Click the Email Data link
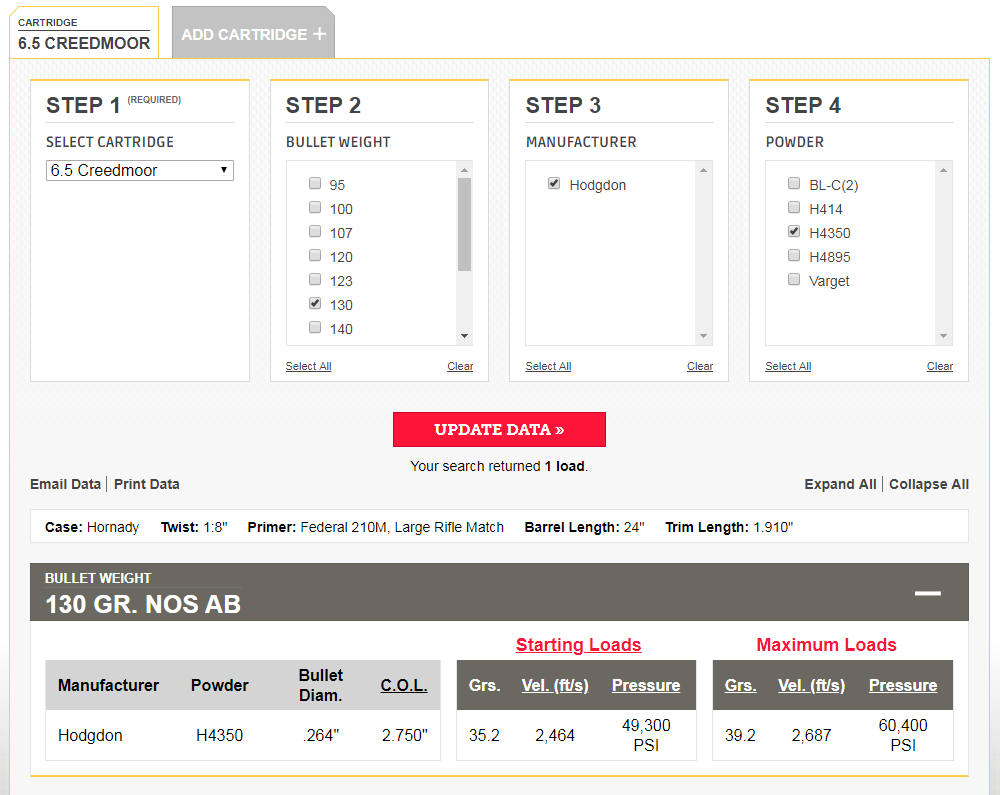1000x795 pixels. [65, 484]
